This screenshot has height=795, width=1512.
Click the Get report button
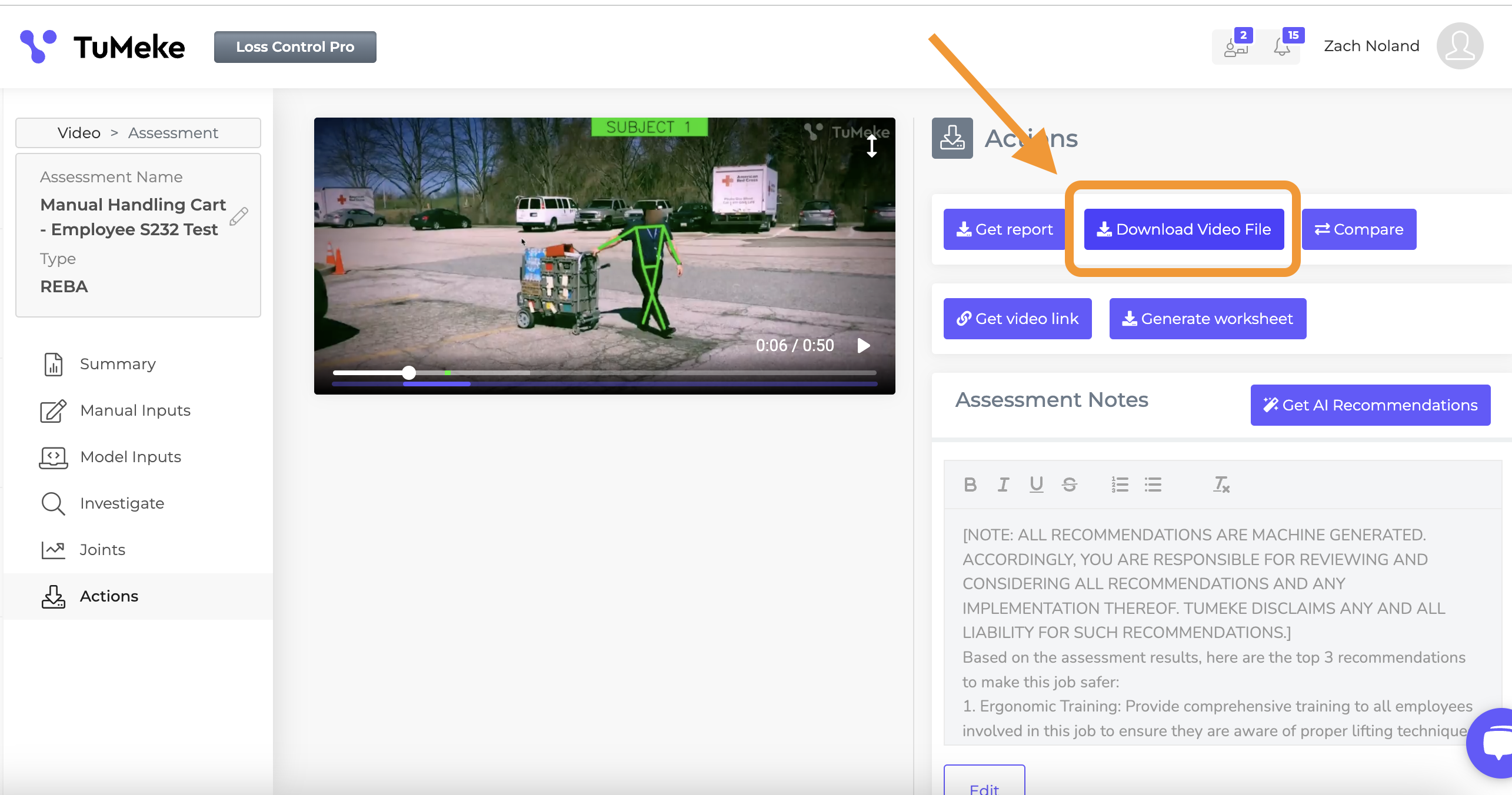coord(1004,229)
